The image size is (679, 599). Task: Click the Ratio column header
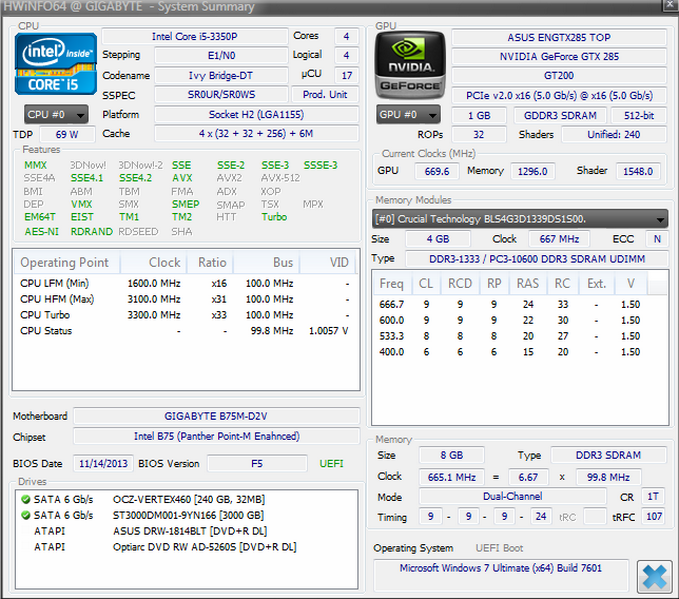[x=210, y=262]
